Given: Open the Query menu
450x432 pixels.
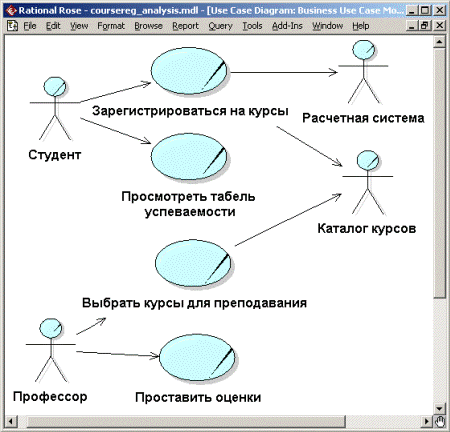Looking at the screenshot, I should click(220, 26).
